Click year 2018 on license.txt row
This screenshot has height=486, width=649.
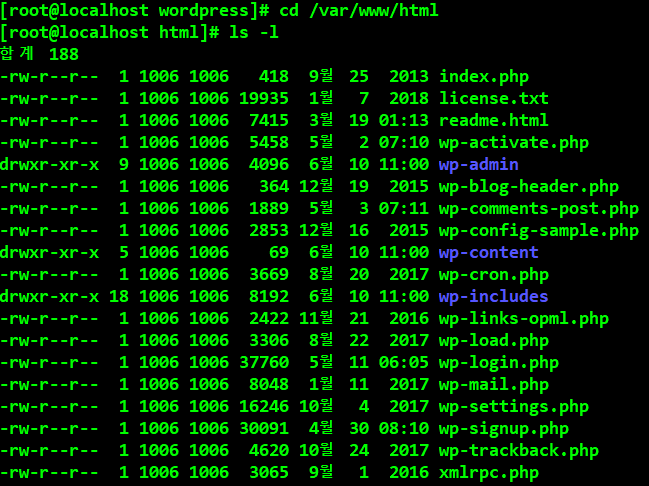(x=409, y=99)
